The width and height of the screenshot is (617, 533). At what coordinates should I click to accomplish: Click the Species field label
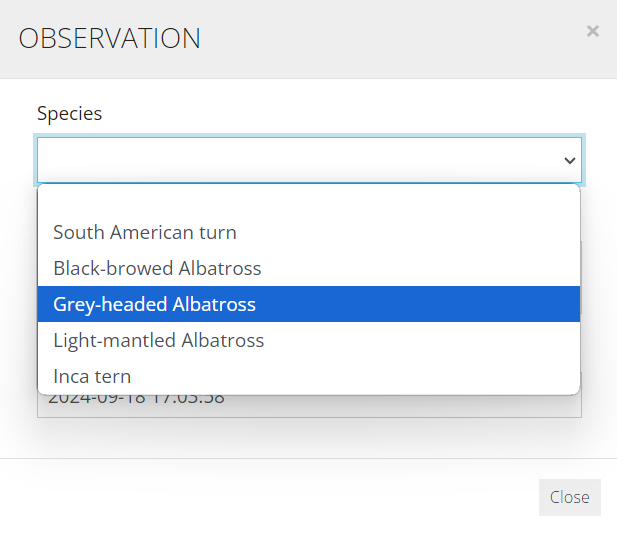click(70, 114)
